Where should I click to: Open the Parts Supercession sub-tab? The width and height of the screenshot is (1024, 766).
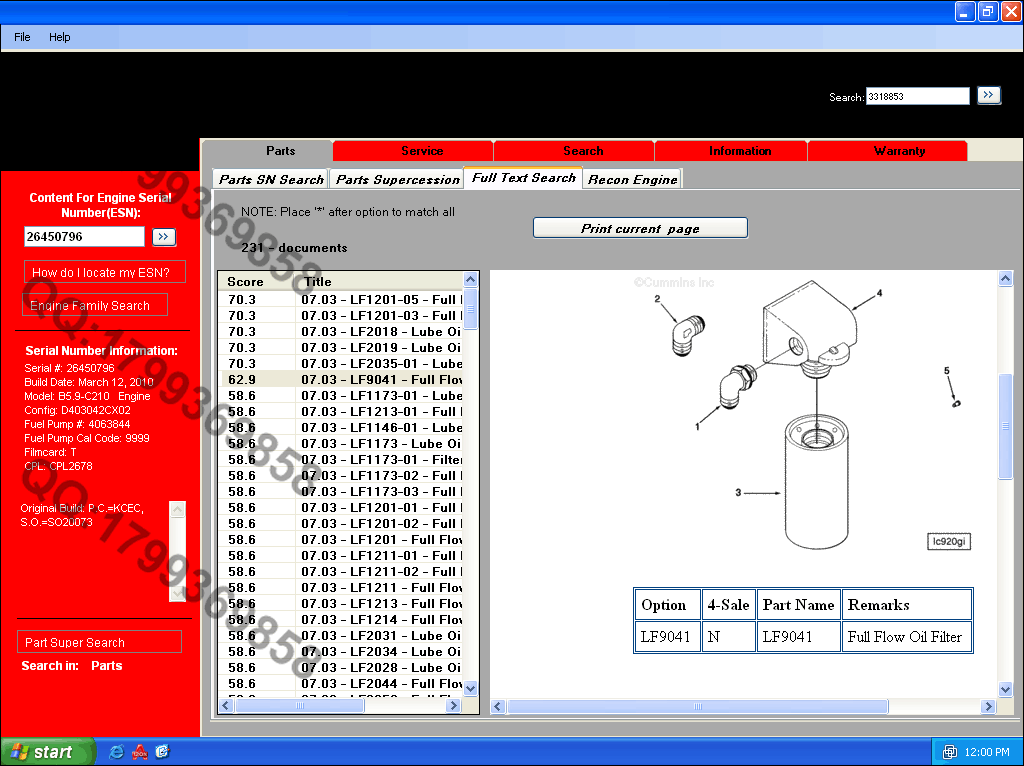pos(397,179)
